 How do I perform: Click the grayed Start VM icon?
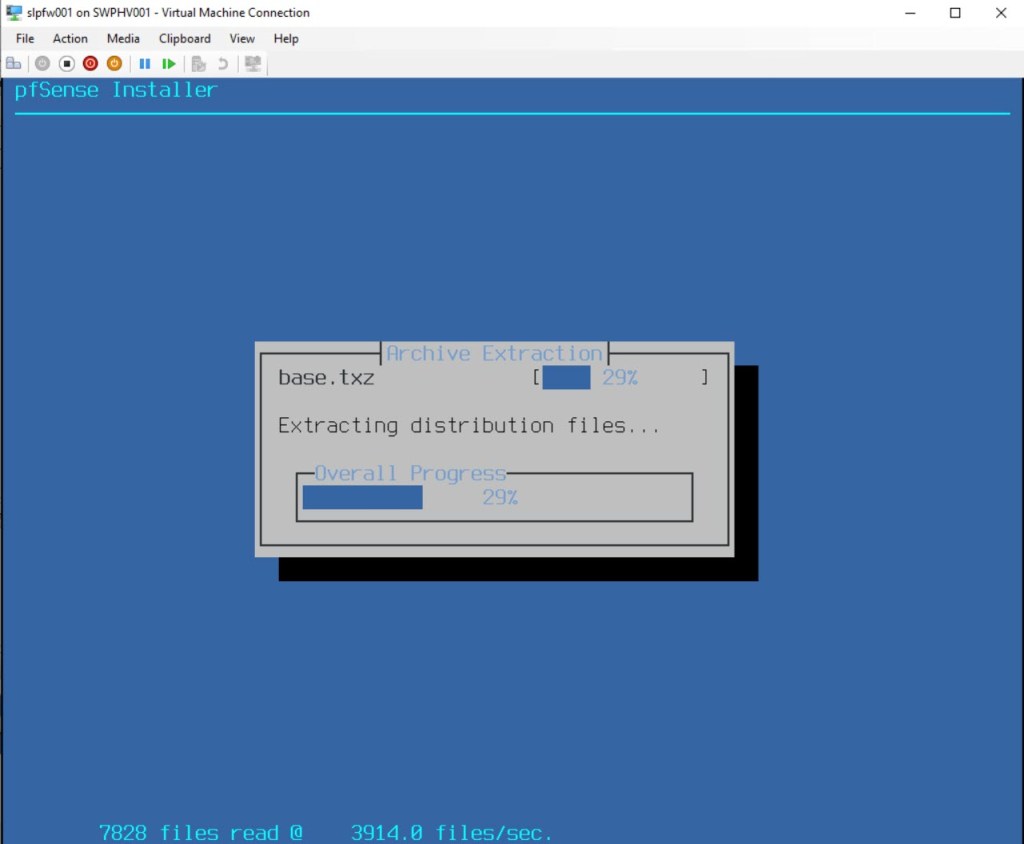(42, 63)
